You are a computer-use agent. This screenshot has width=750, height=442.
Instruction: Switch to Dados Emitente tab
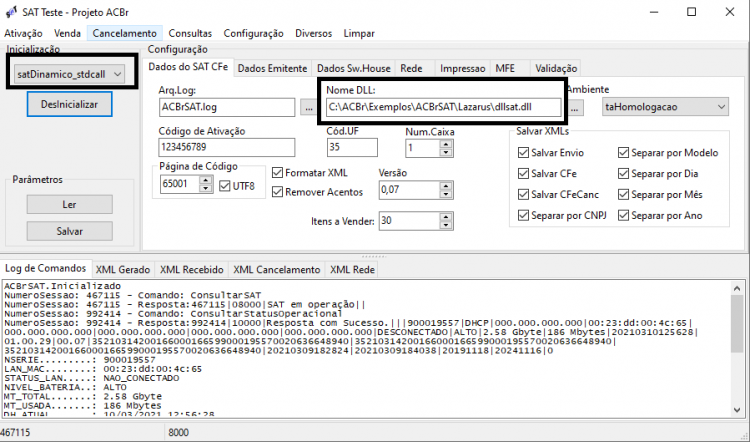[272, 68]
